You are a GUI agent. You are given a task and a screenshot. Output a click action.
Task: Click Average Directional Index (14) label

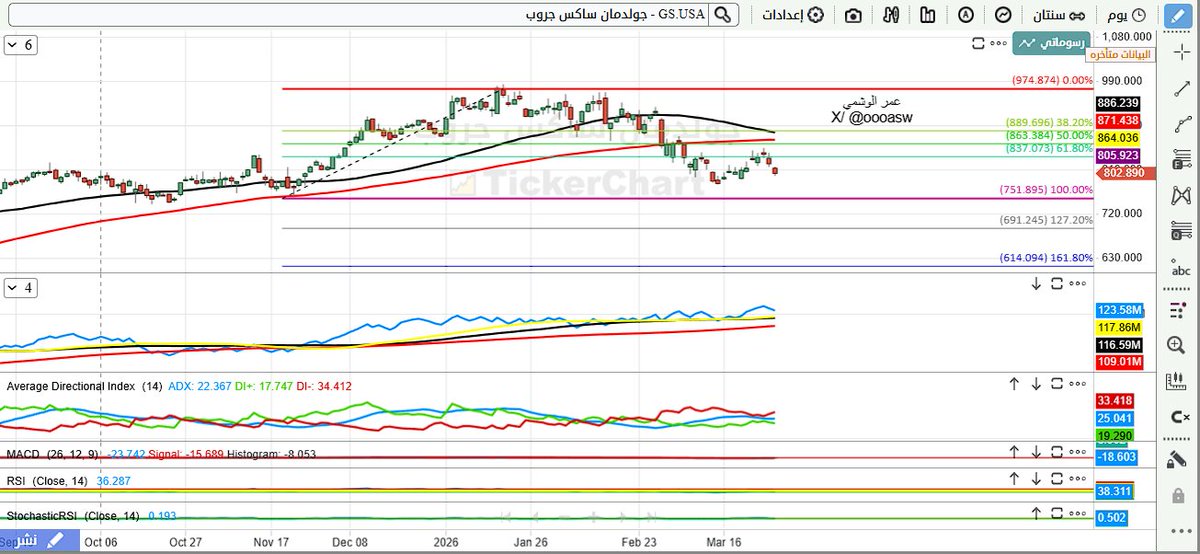[x=85, y=386]
